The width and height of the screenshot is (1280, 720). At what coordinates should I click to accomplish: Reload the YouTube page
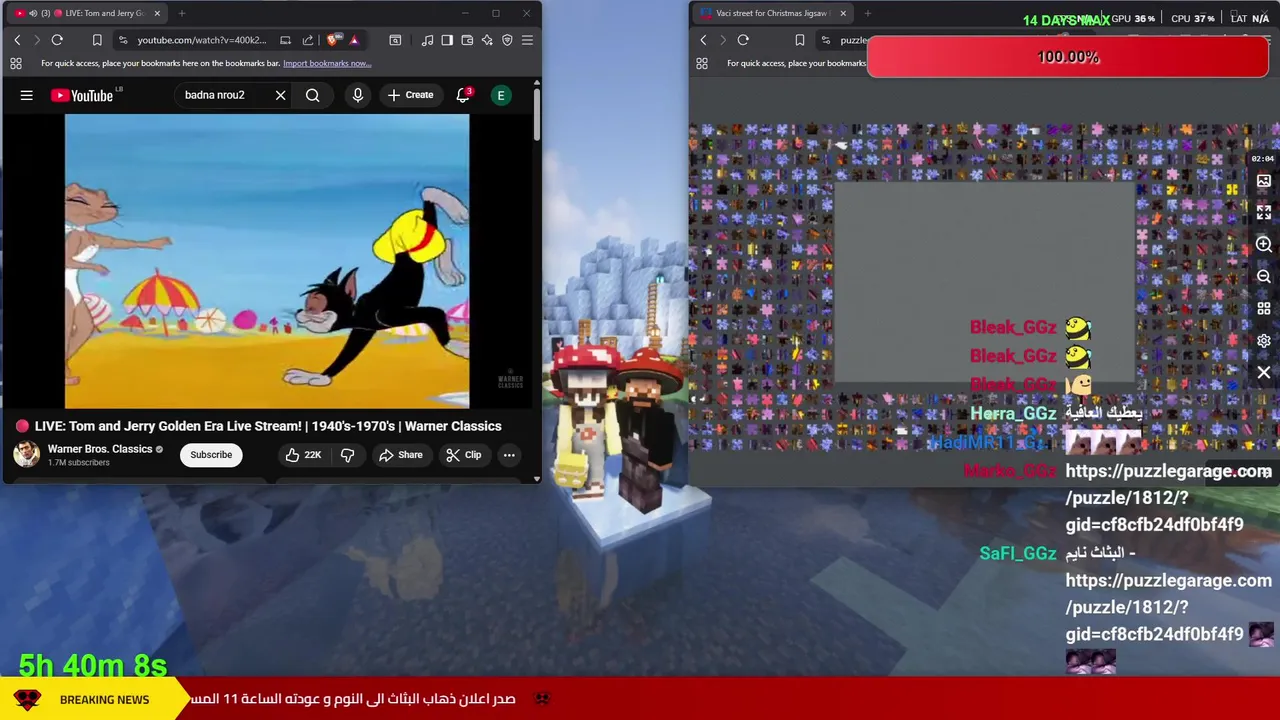coord(57,40)
